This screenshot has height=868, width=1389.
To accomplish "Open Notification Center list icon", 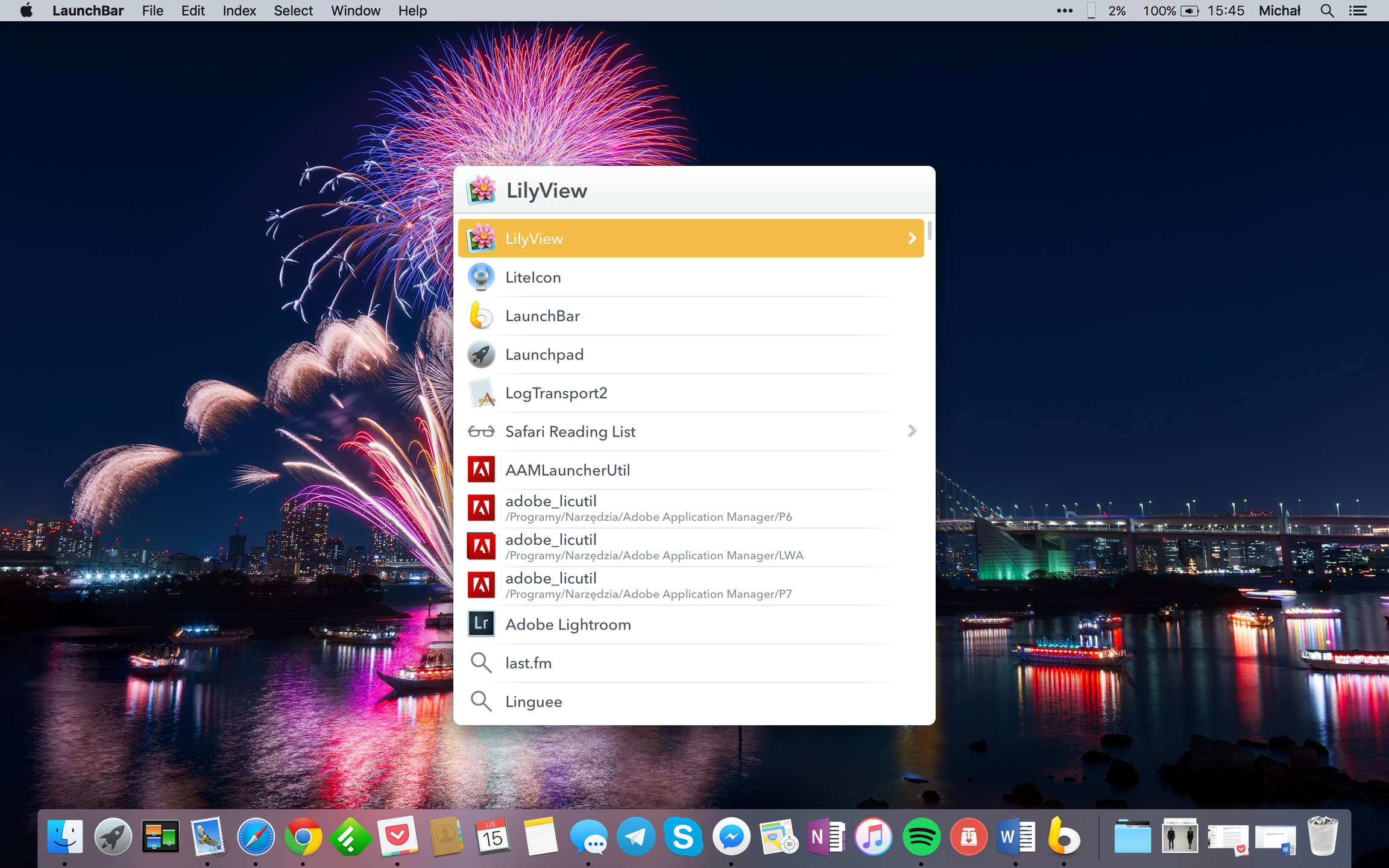I will pyautogui.click(x=1358, y=11).
